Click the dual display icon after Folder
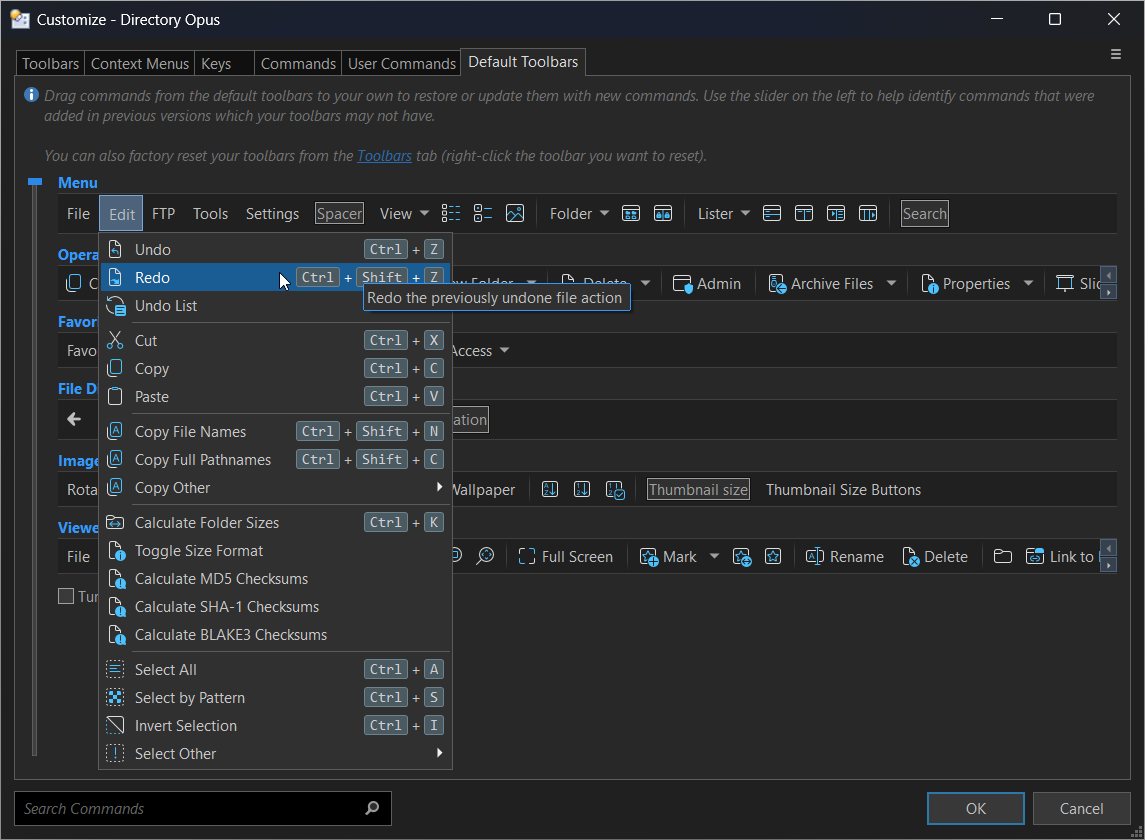The image size is (1145, 840). tap(663, 213)
